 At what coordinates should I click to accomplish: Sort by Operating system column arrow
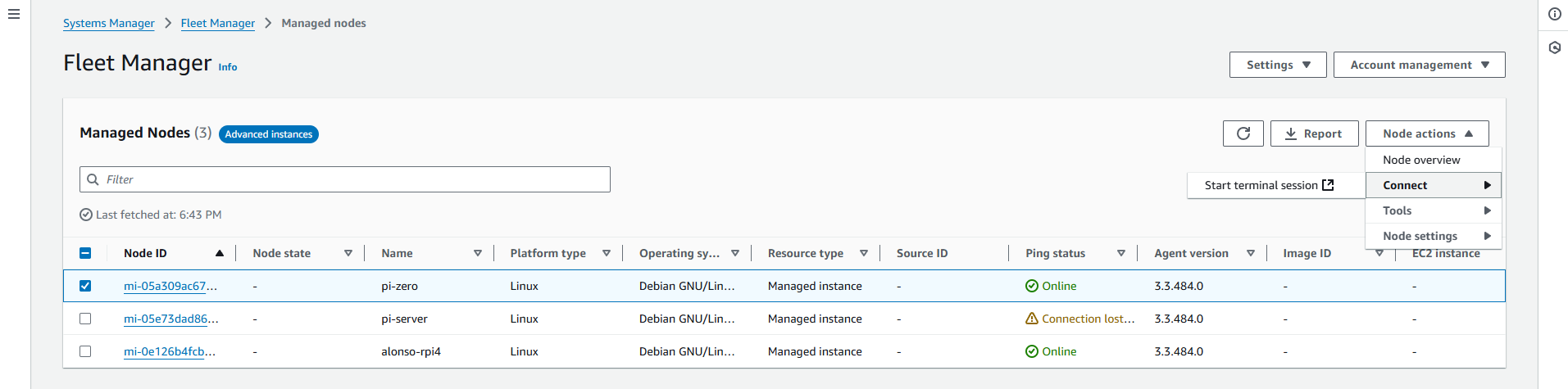pos(735,253)
